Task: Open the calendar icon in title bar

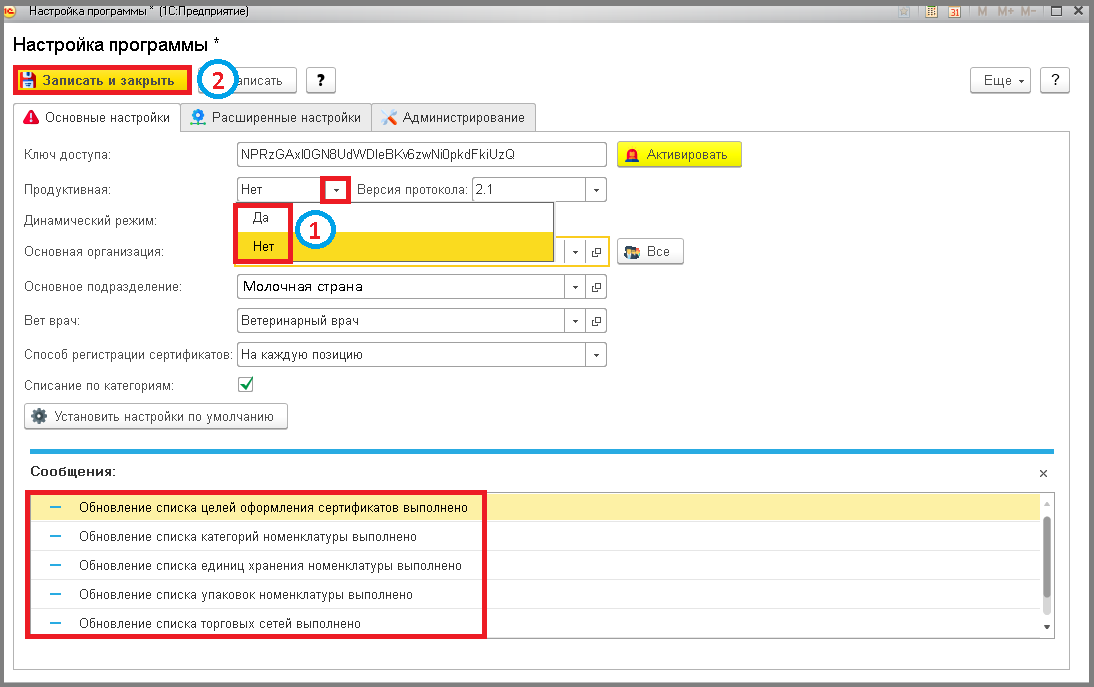Action: tap(954, 11)
